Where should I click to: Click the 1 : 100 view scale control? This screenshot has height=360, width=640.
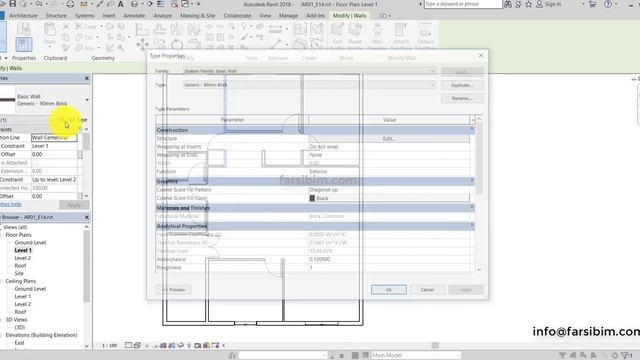[x=109, y=346]
